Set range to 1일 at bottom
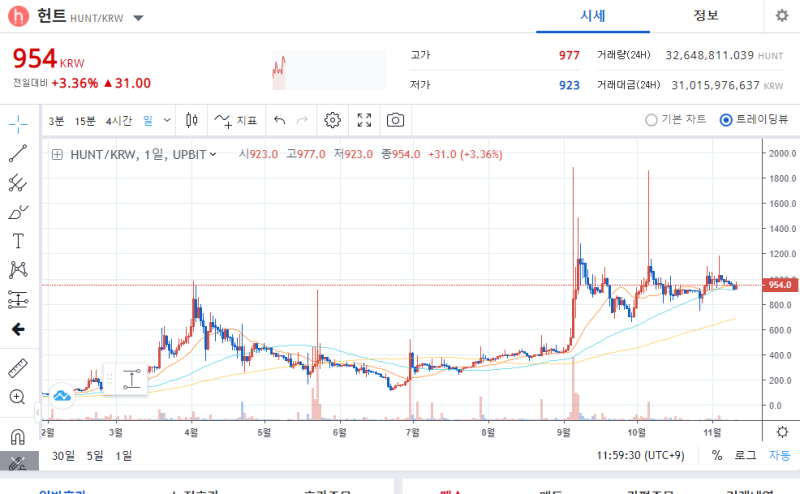 [x=123, y=456]
